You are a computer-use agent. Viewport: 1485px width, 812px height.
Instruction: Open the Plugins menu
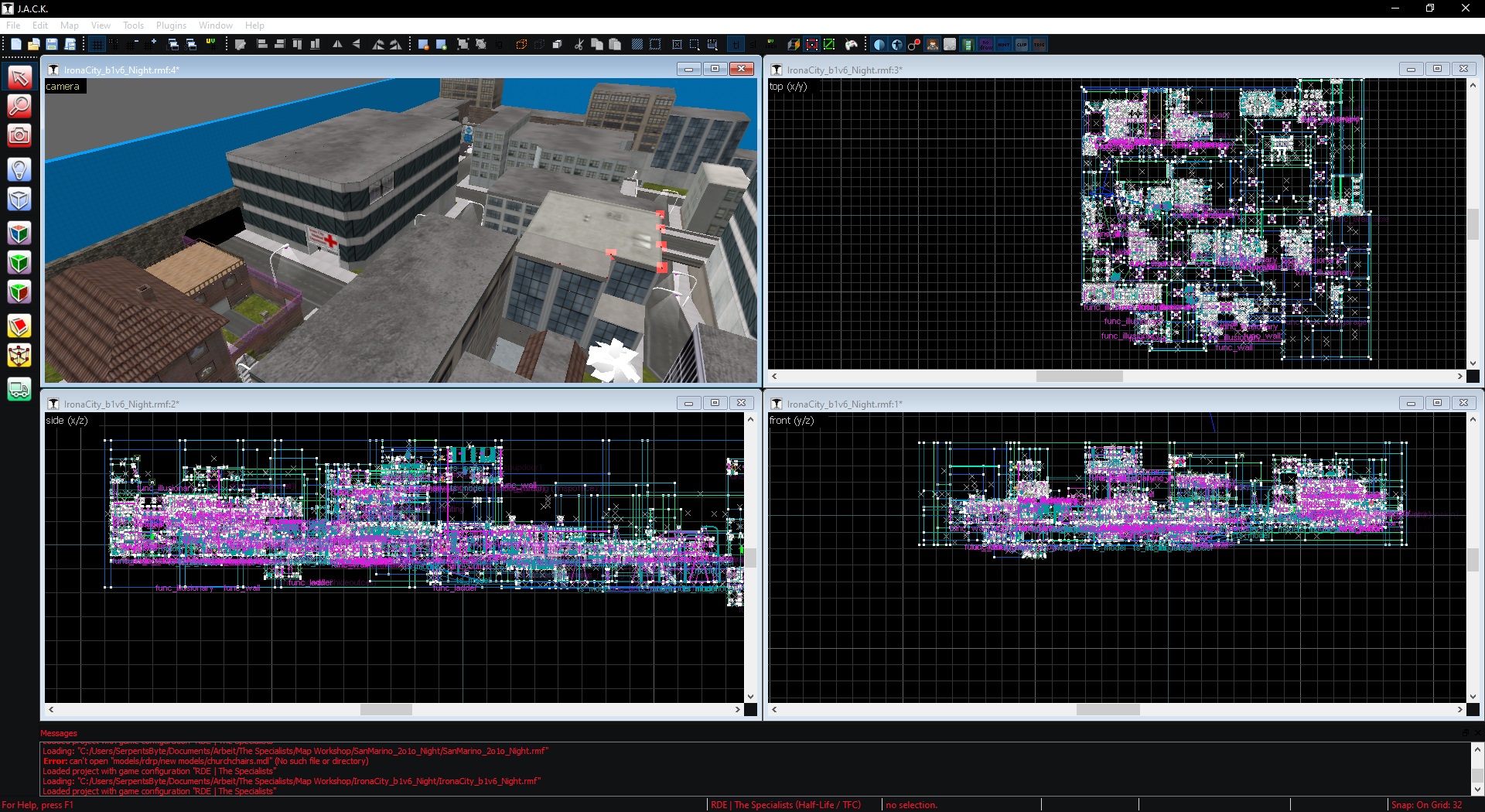pos(171,26)
